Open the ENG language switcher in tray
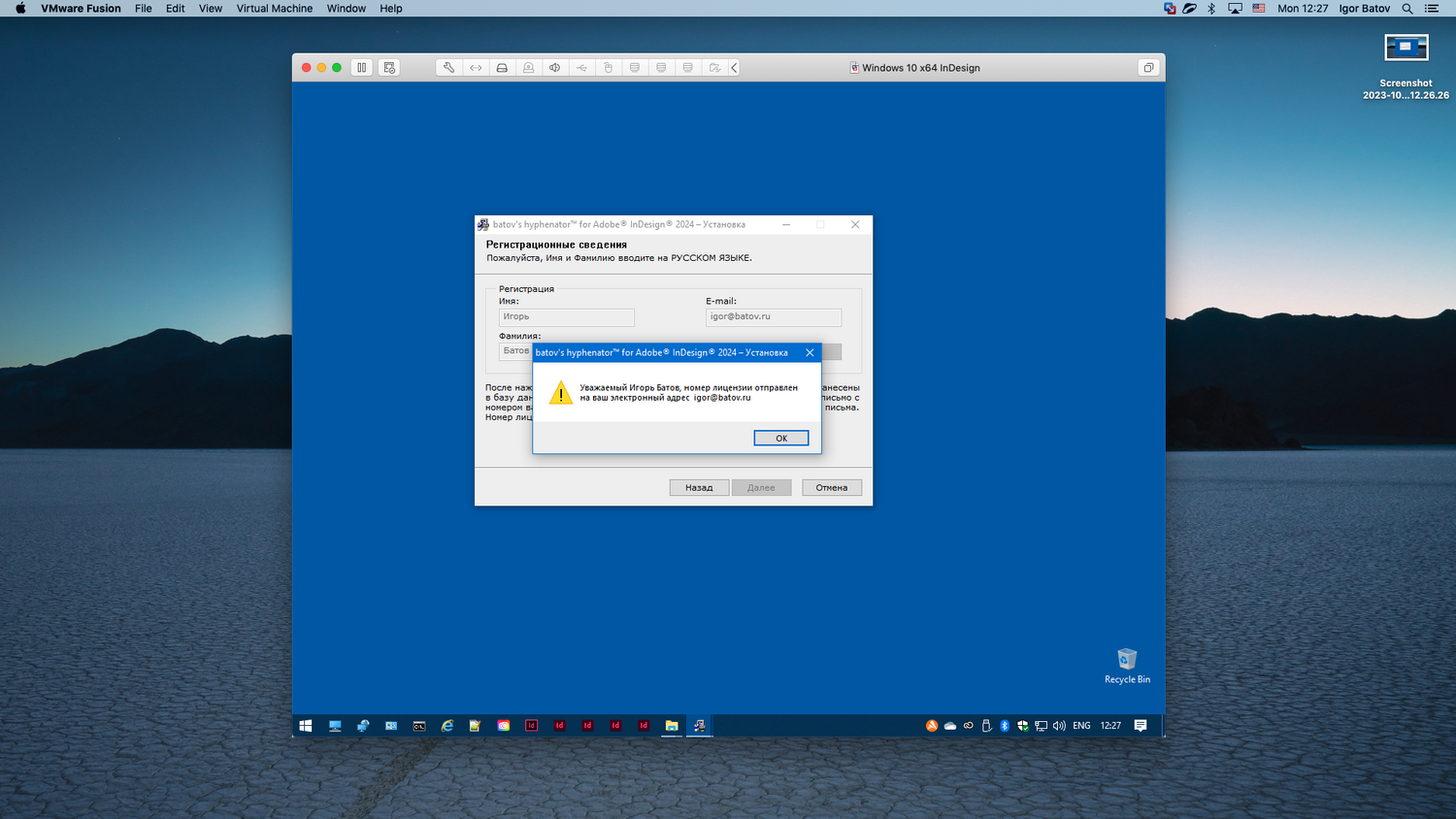This screenshot has height=819, width=1456. (1081, 726)
